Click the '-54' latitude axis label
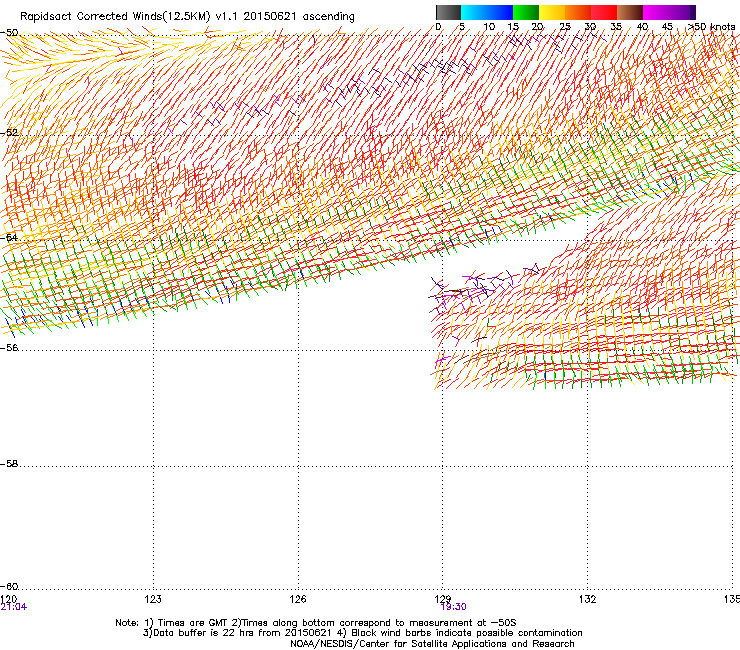Image resolution: width=740 pixels, height=650 pixels. (9, 237)
